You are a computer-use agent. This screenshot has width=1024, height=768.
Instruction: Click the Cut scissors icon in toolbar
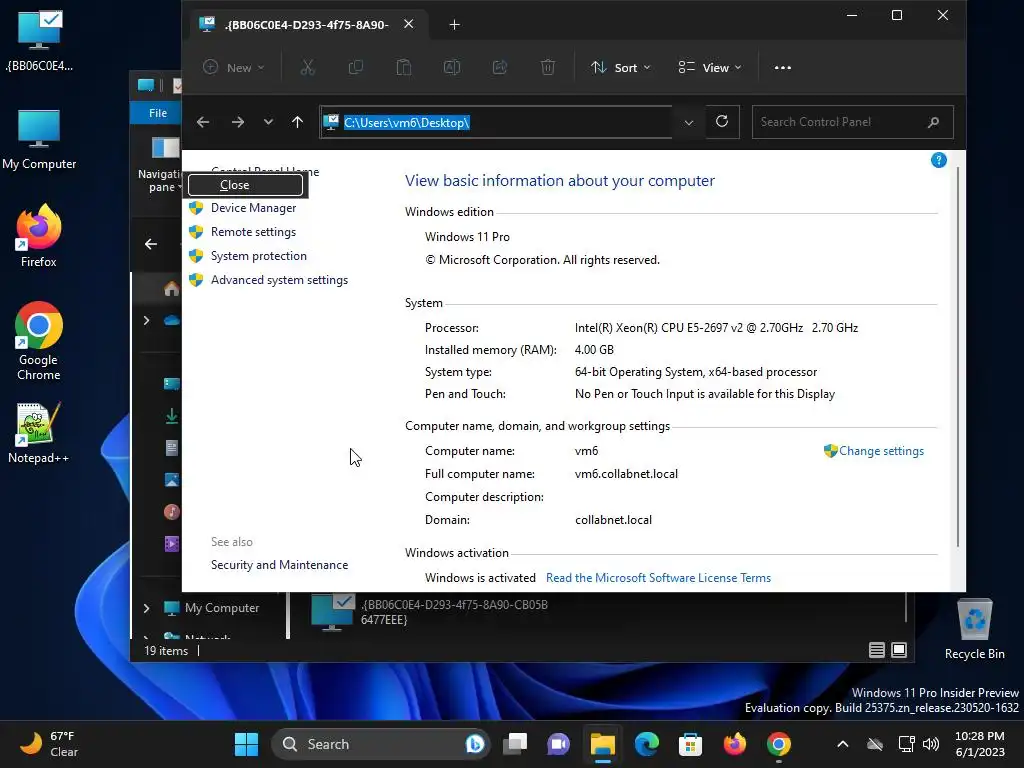click(x=308, y=67)
